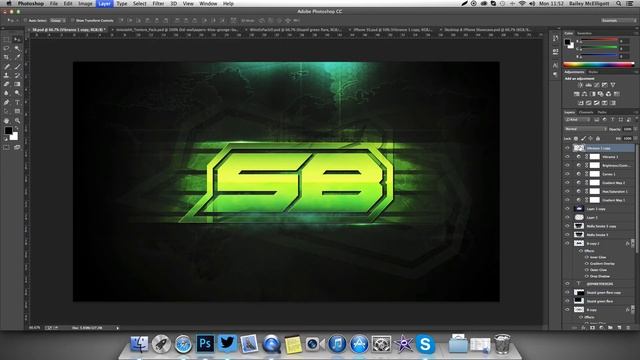Open status bar document info arrow
640x360 pixels.
(118, 328)
